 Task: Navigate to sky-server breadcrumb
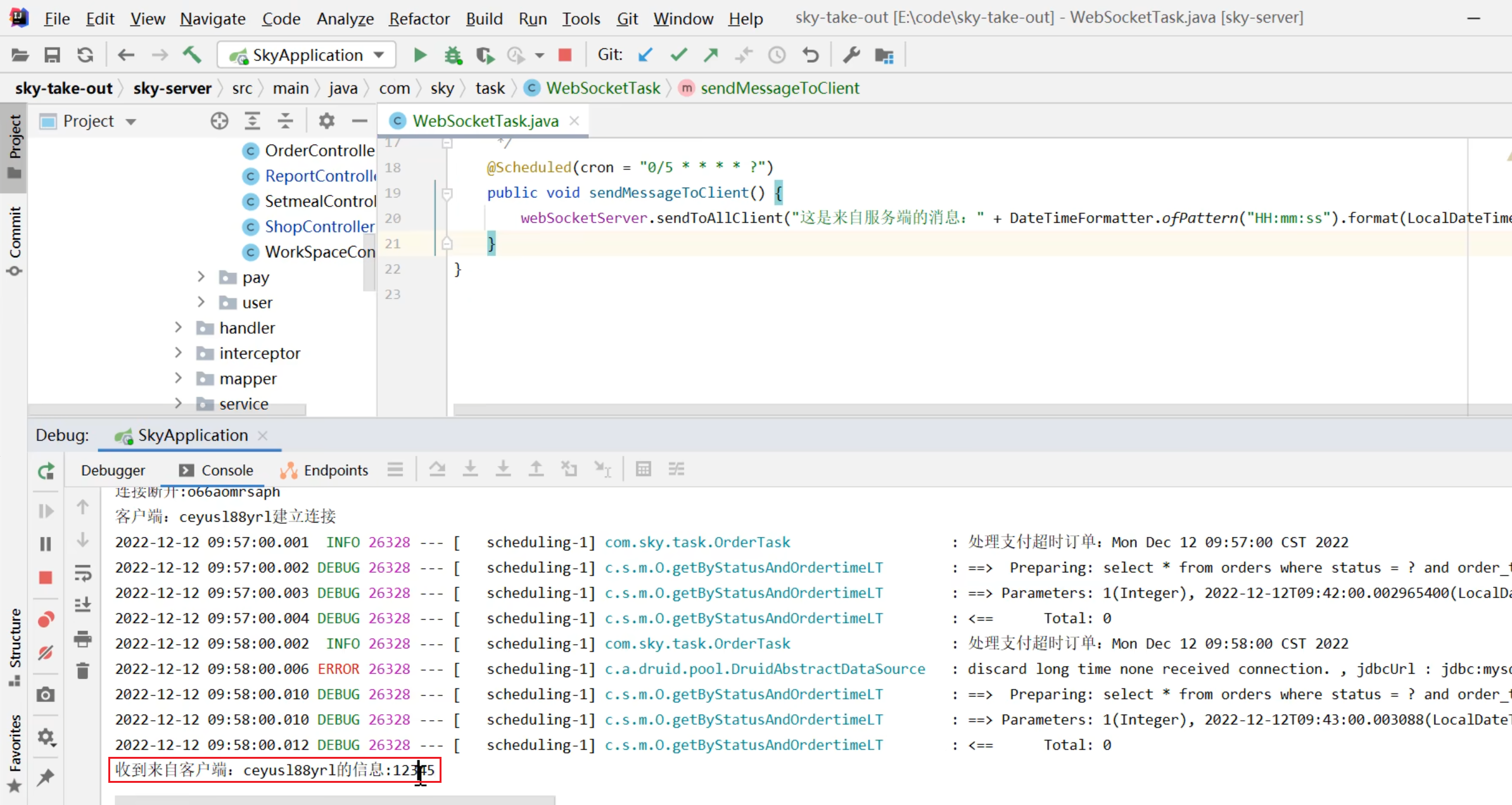coord(172,88)
